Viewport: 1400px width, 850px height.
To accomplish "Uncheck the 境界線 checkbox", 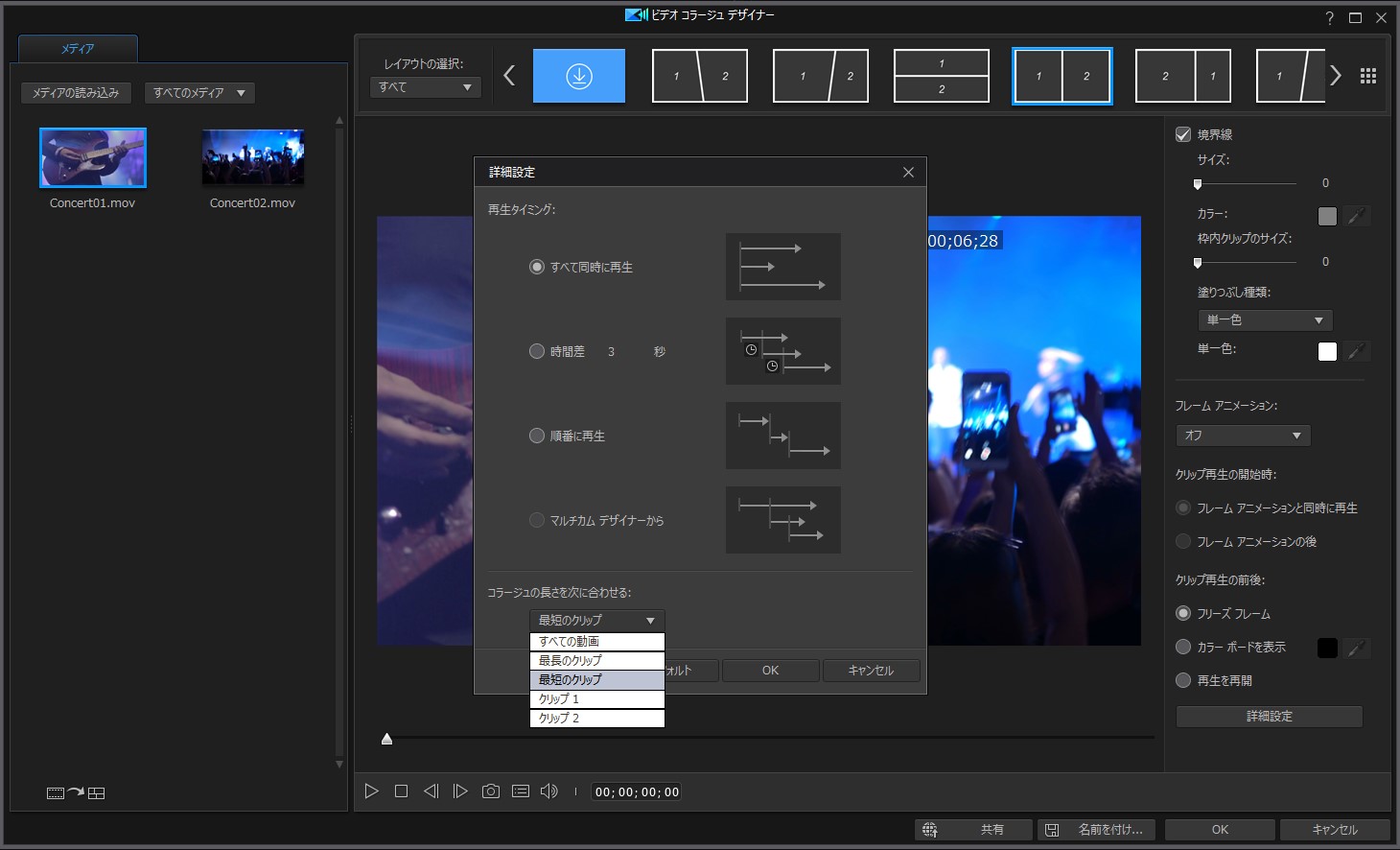I will pyautogui.click(x=1183, y=134).
